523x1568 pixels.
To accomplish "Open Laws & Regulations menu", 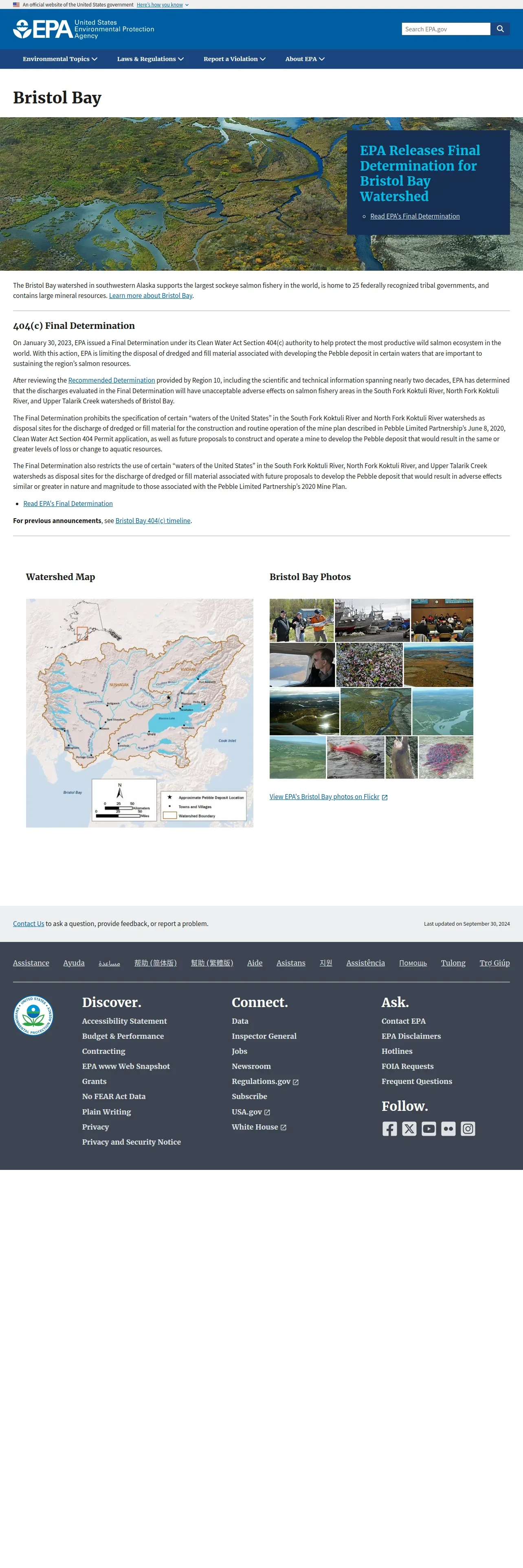I will pos(150,59).
